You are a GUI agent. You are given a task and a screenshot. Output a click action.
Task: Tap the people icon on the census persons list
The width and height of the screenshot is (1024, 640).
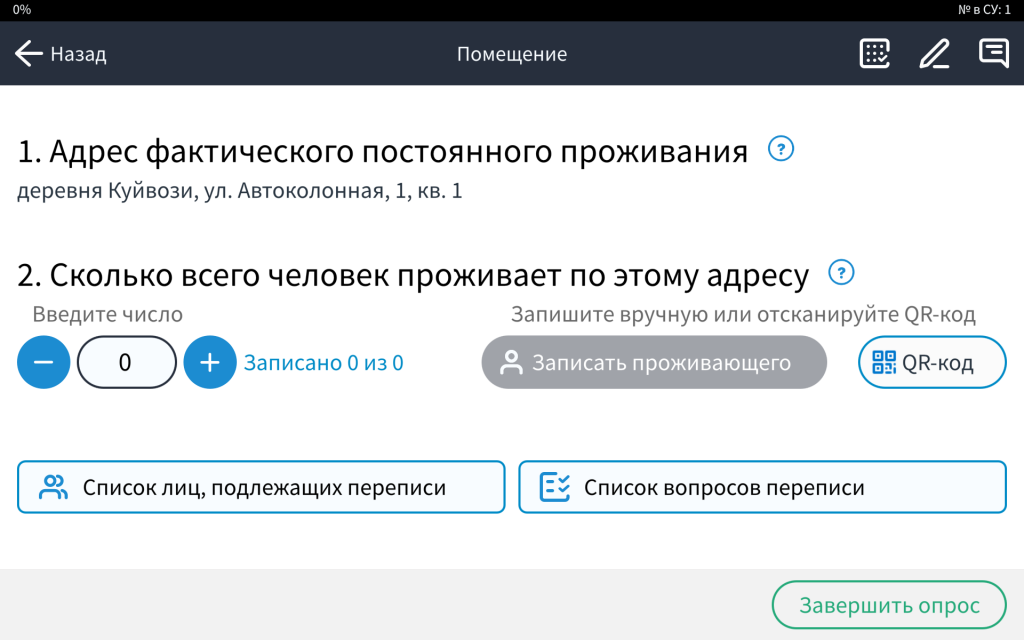51,487
